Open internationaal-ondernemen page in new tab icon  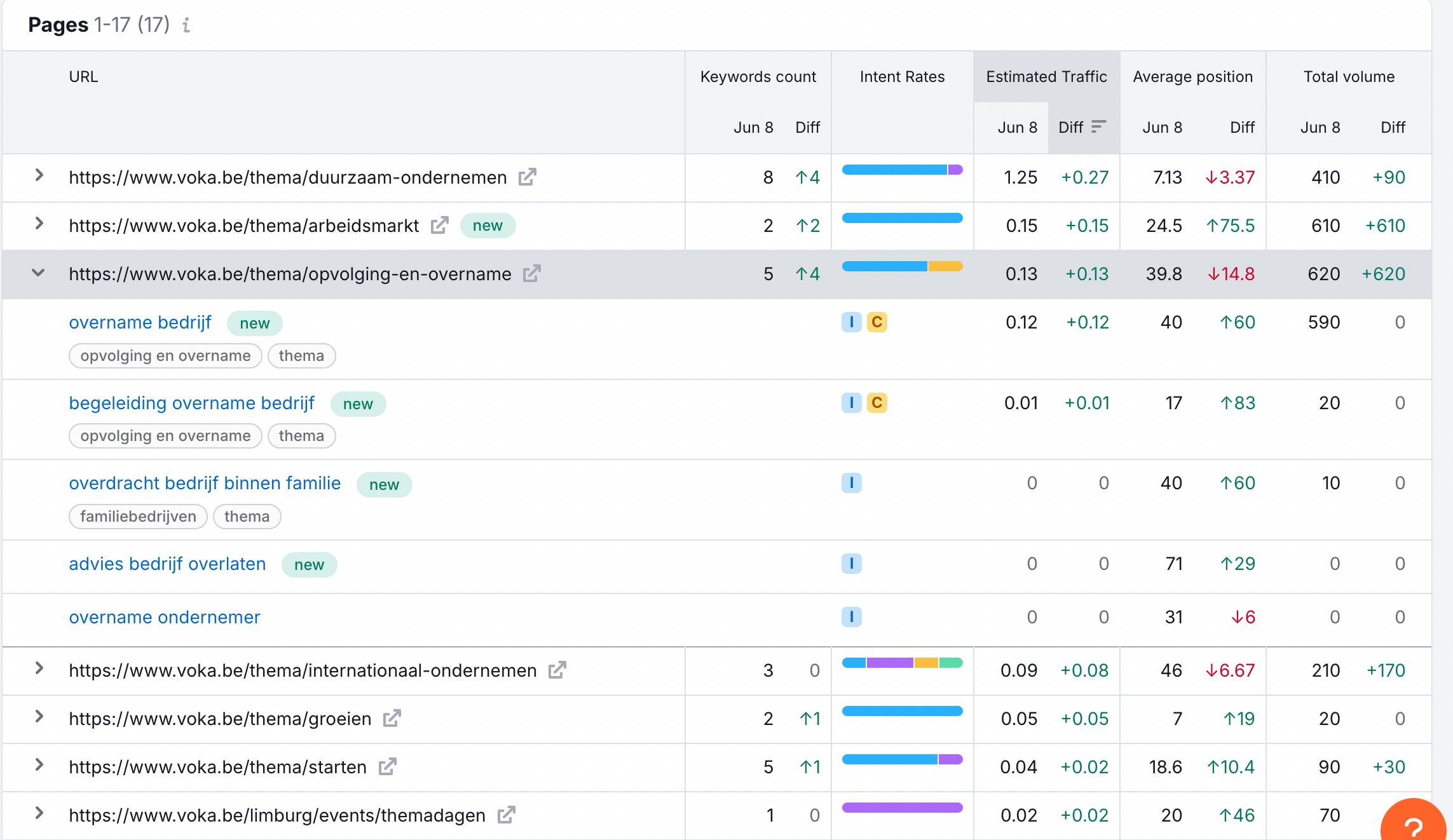[557, 670]
